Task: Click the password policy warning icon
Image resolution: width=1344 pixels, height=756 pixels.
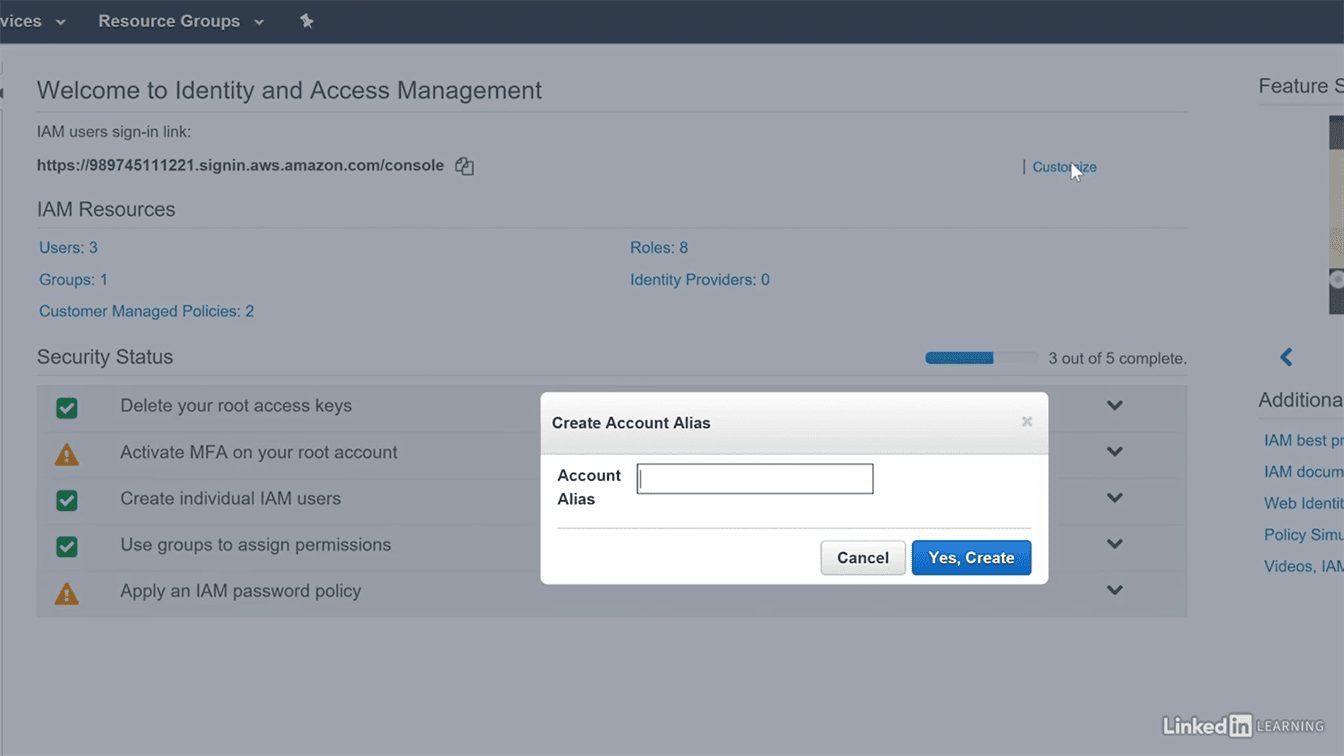Action: 67,593
